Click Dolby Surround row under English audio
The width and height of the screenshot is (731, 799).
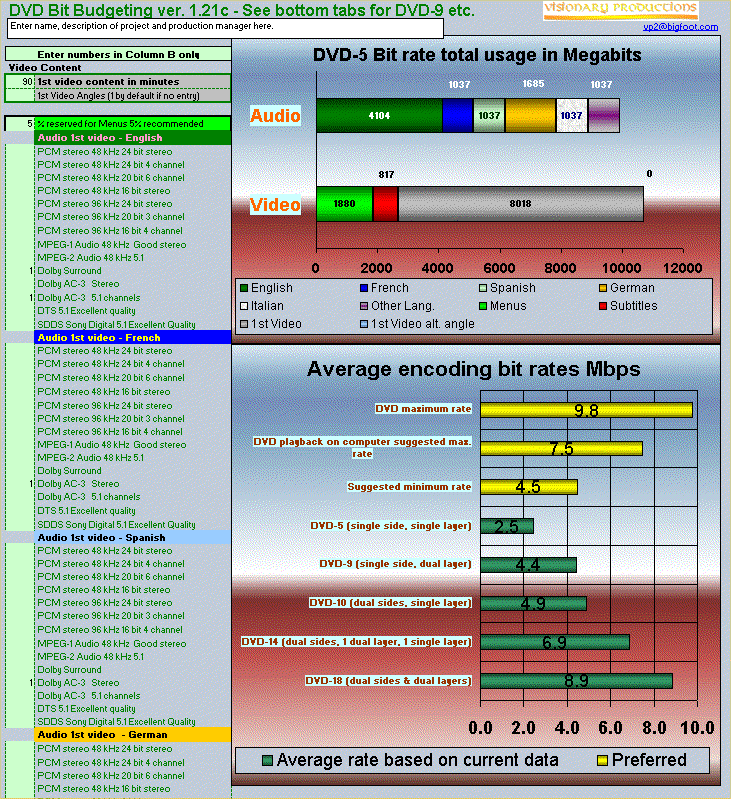pos(69,271)
